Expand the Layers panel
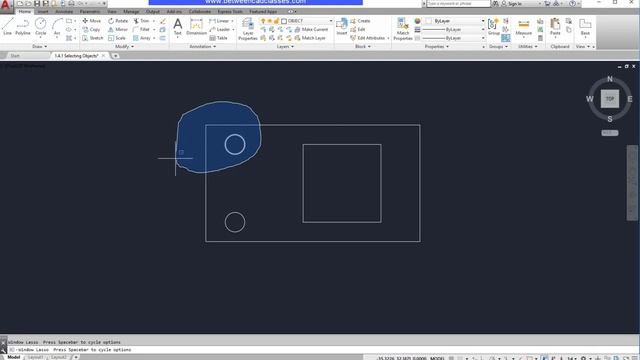The width and height of the screenshot is (640, 360). point(285,47)
